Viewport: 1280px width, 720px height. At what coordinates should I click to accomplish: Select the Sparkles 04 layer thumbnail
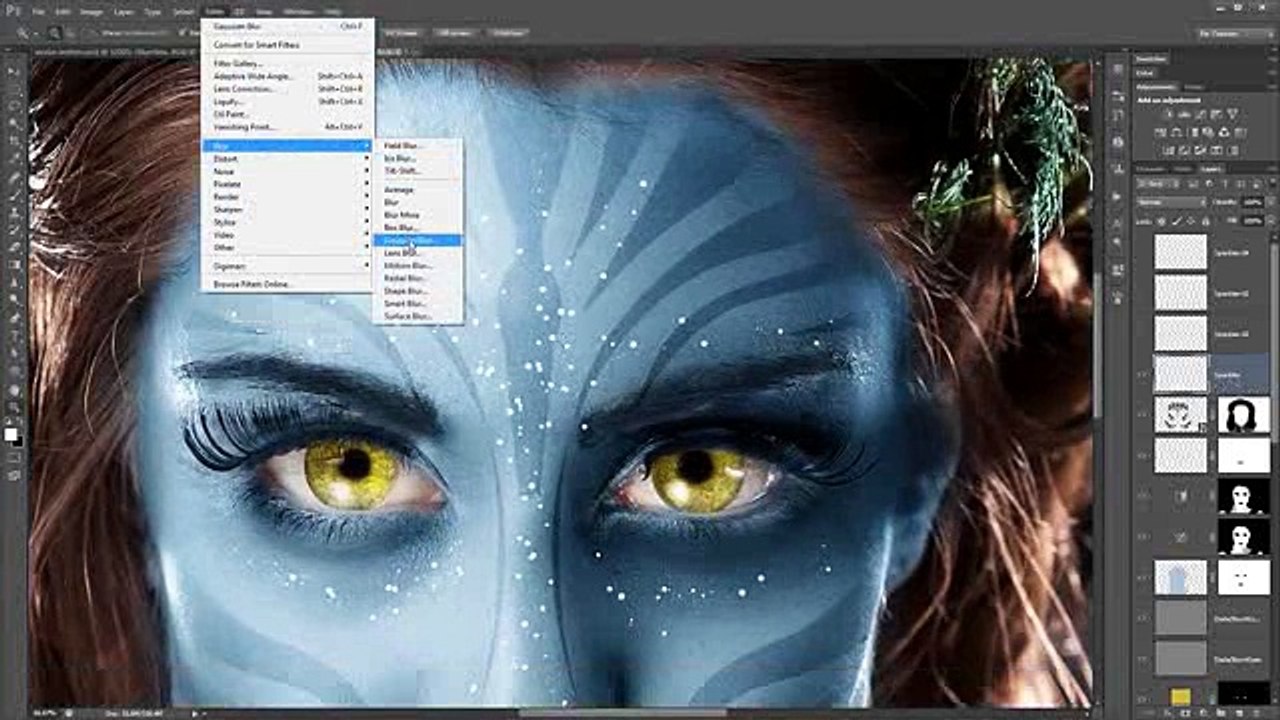(1180, 252)
